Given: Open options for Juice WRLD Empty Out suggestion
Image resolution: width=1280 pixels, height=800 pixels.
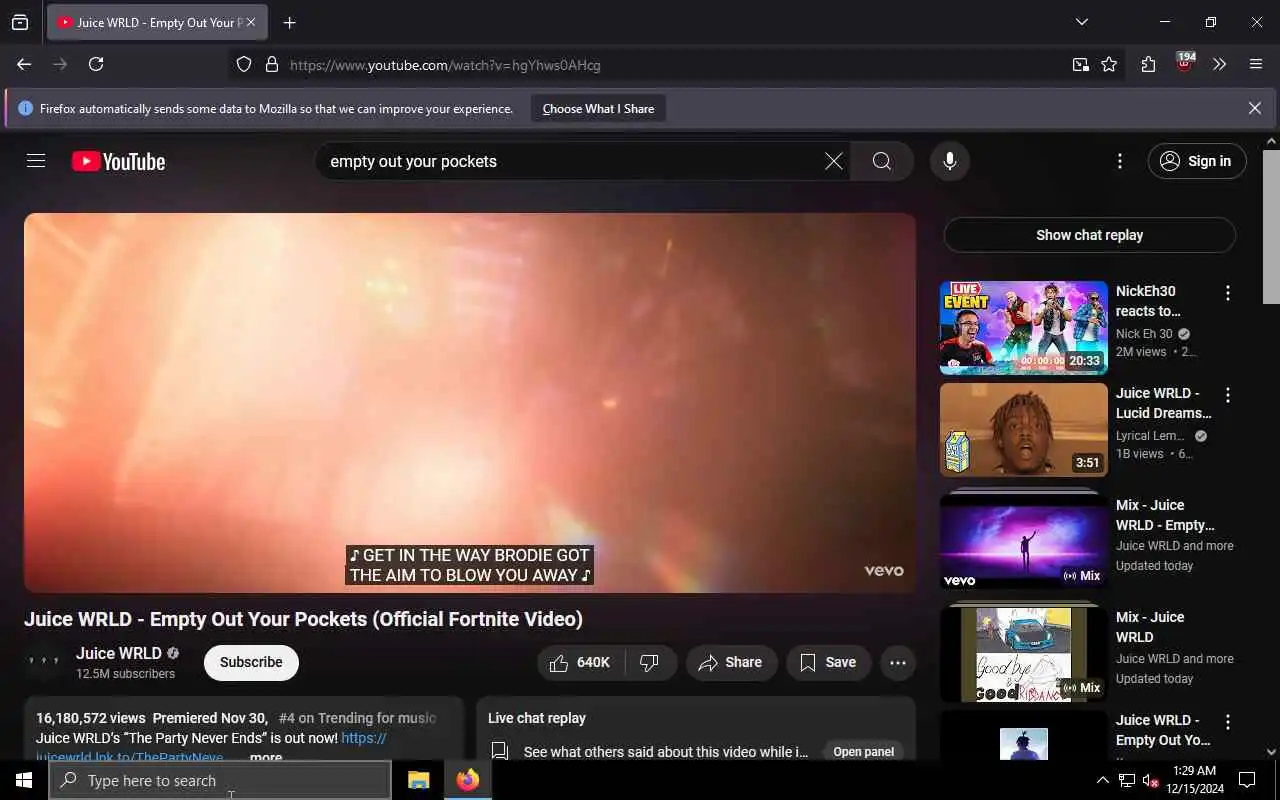Looking at the screenshot, I should [x=1227, y=722].
